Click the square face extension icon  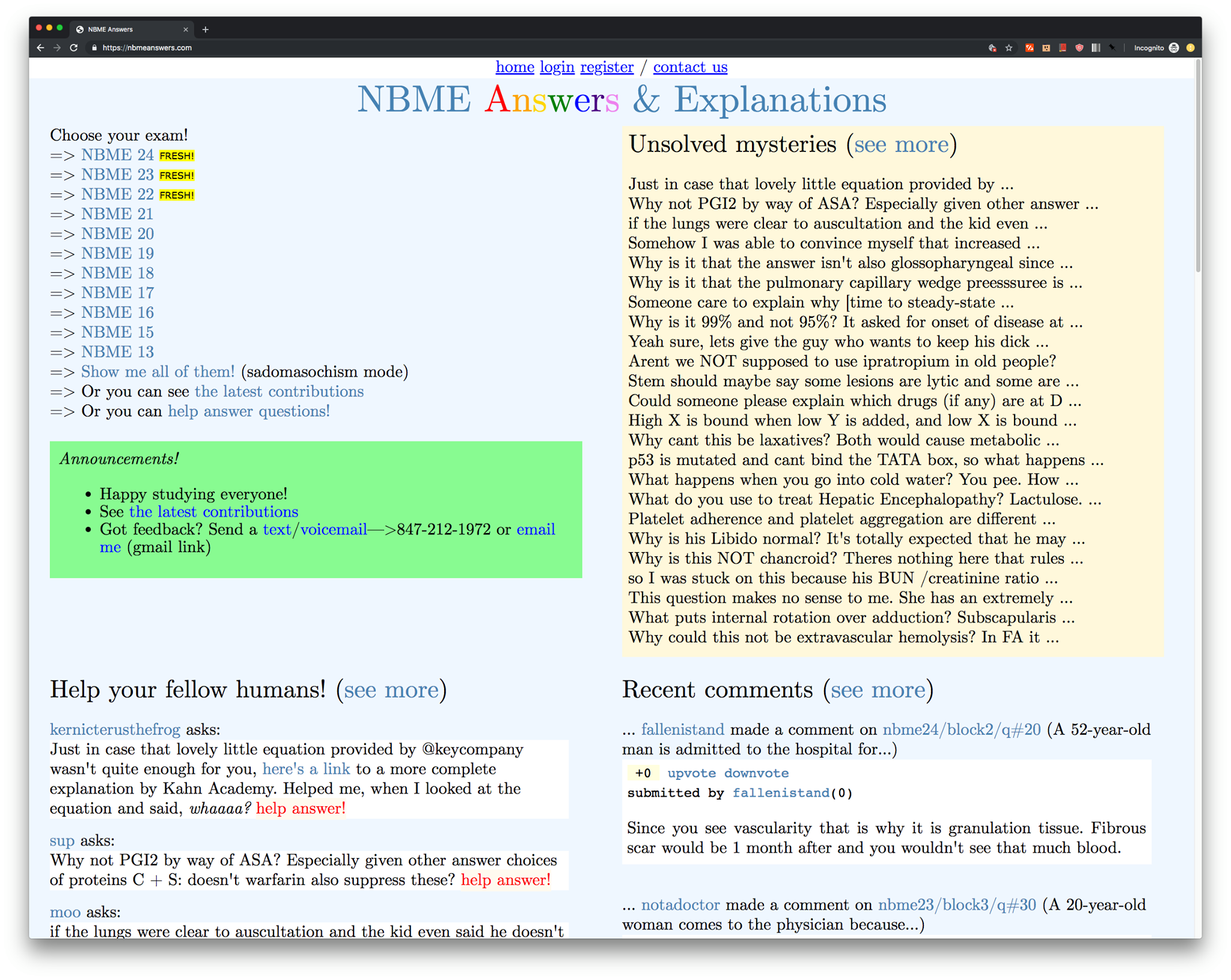coord(1046,48)
